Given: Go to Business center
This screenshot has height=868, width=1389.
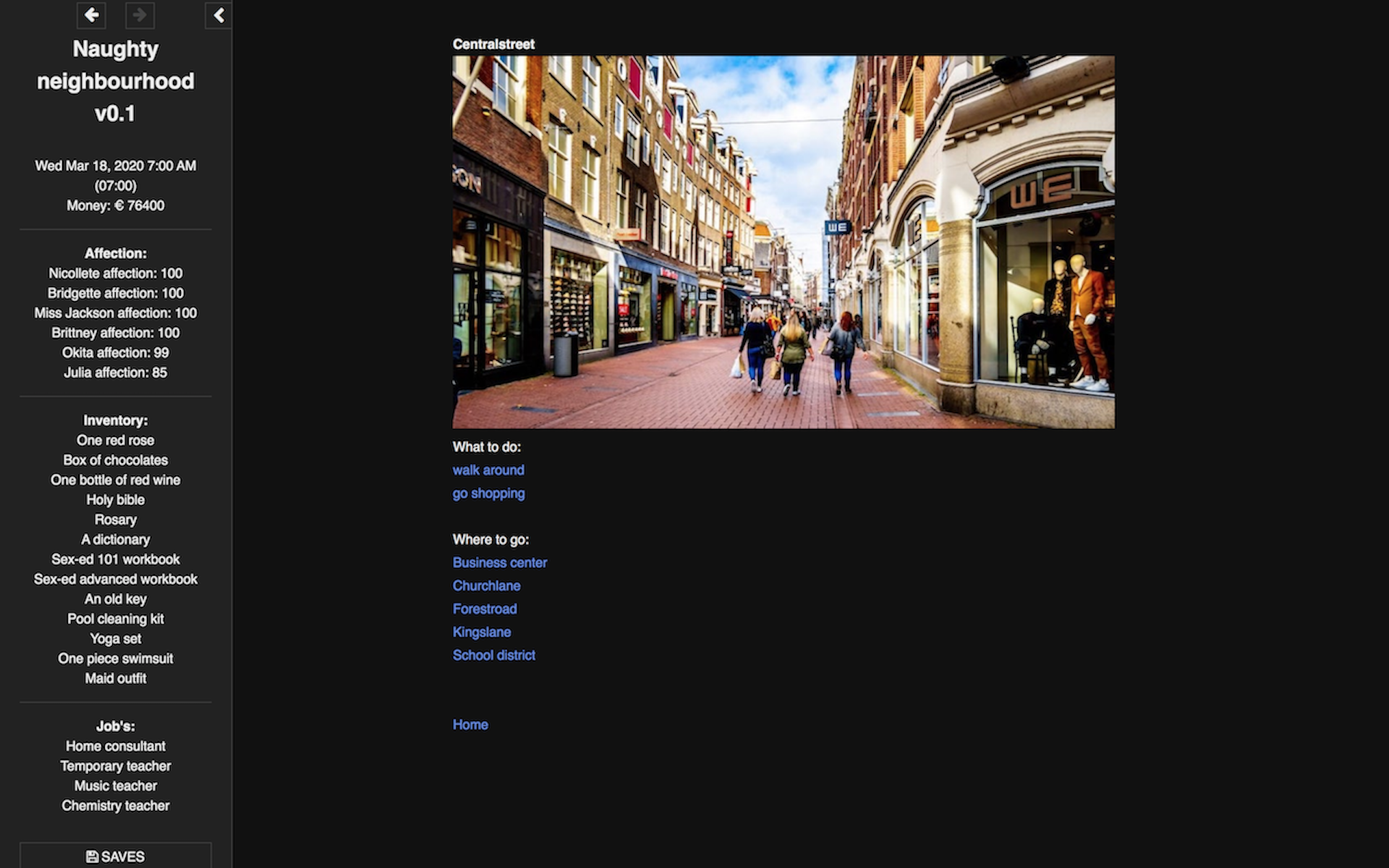Looking at the screenshot, I should click(499, 563).
